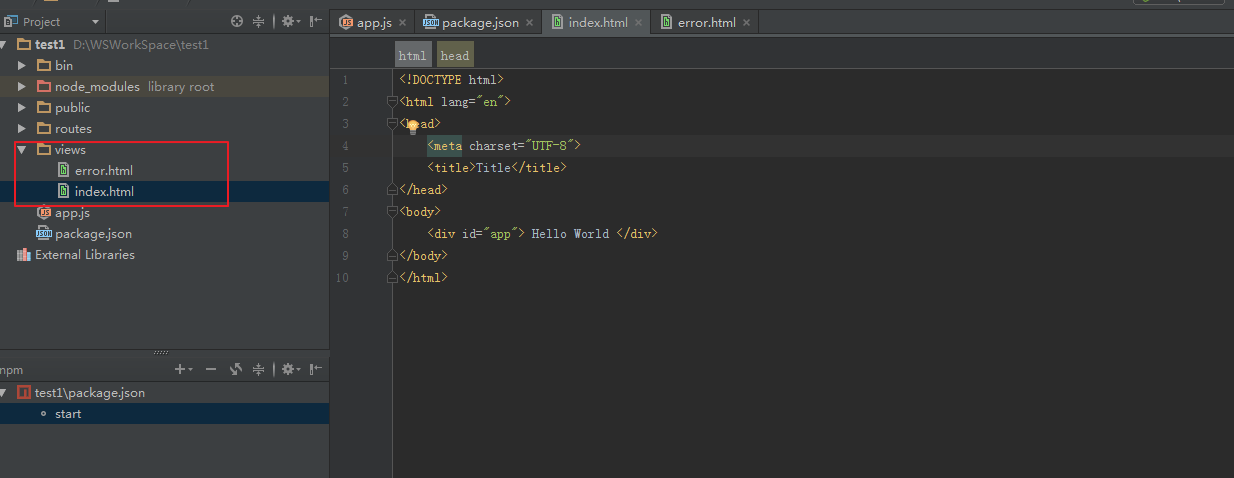Click the minus remove button in npm panel
This screenshot has height=478, width=1234.
pyautogui.click(x=211, y=369)
